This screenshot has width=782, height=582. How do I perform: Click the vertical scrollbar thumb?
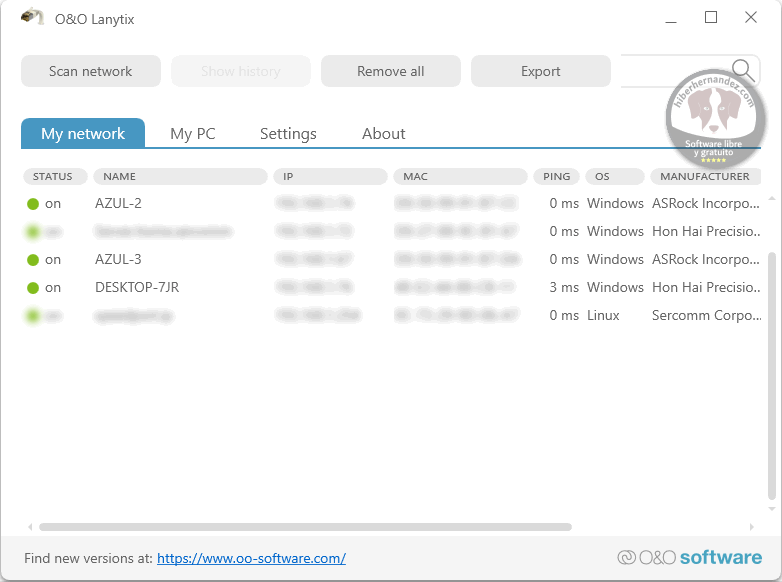772,376
